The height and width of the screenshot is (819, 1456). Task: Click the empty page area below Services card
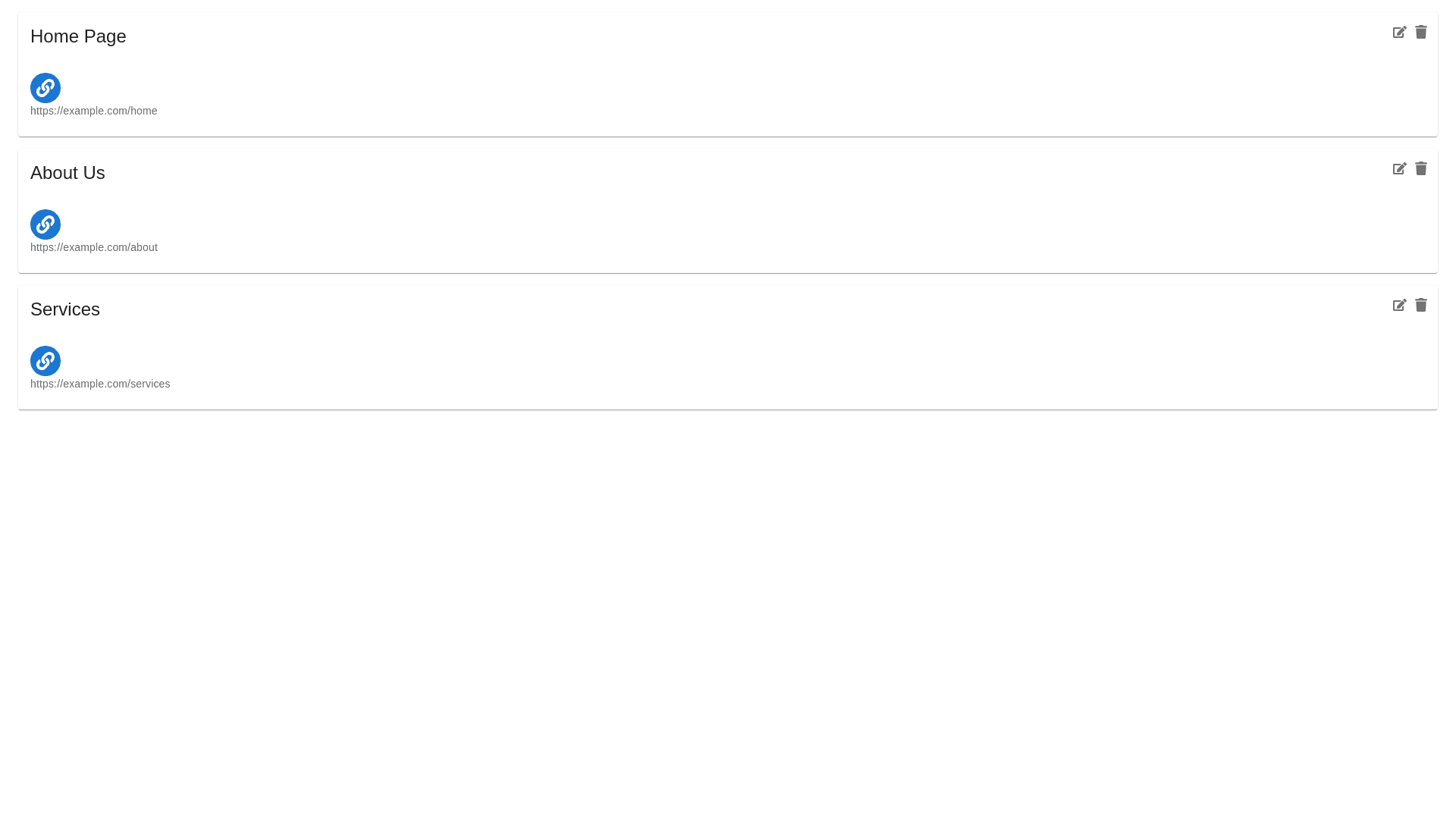coord(728,607)
